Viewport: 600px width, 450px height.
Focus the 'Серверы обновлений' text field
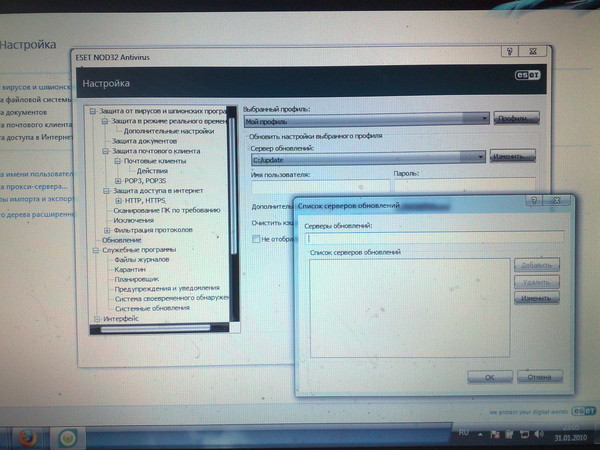(434, 238)
